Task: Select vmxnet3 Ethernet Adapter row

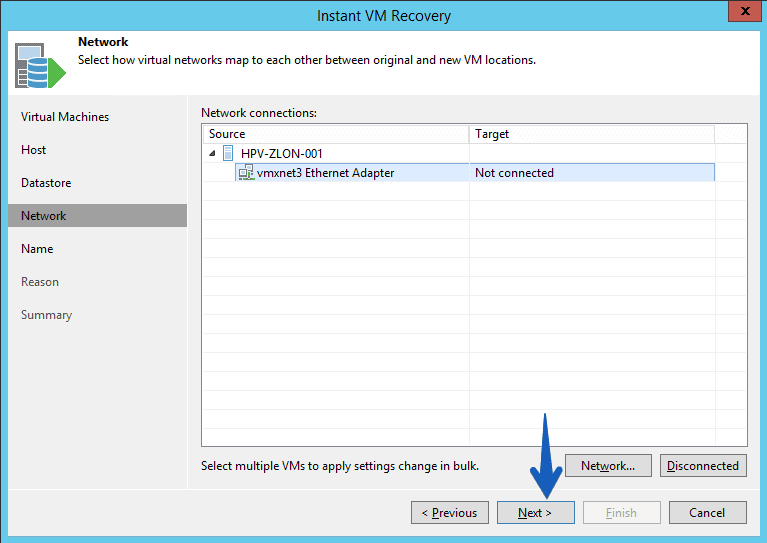Action: pyautogui.click(x=474, y=172)
